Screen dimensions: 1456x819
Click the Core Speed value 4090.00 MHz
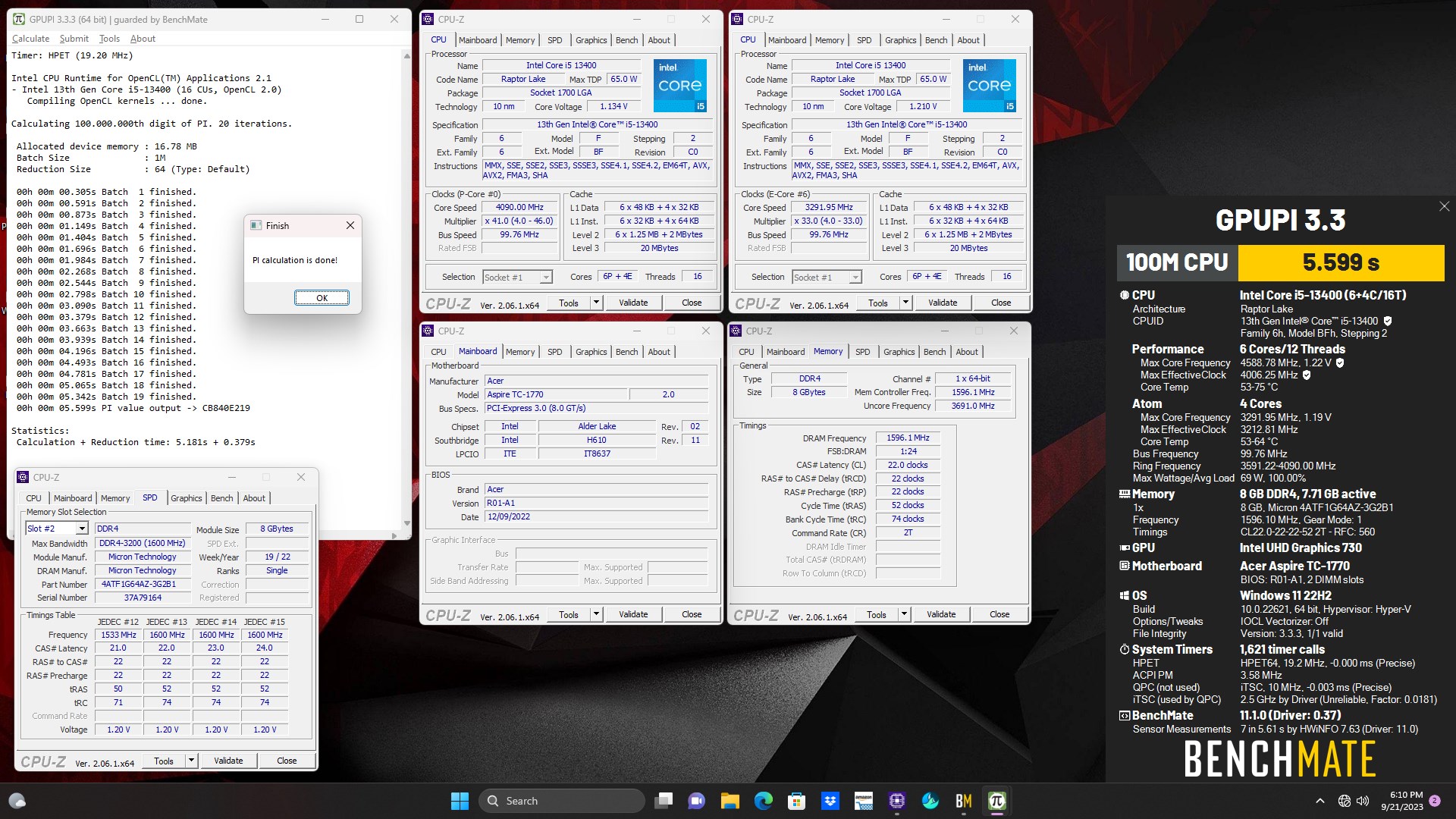pyautogui.click(x=519, y=207)
